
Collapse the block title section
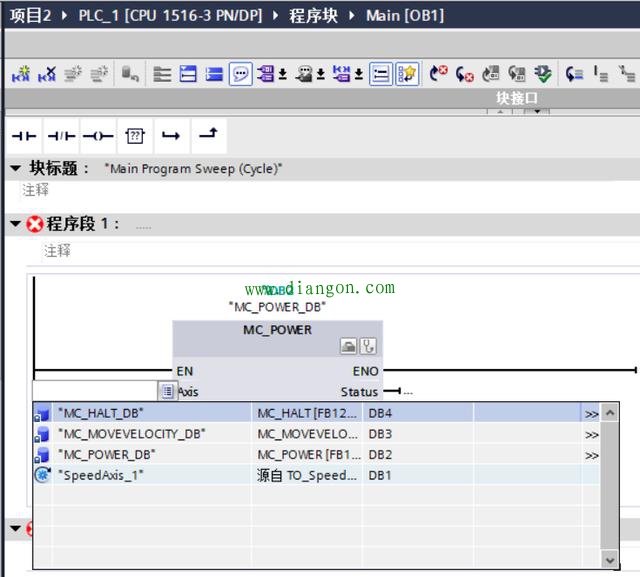tap(15, 168)
